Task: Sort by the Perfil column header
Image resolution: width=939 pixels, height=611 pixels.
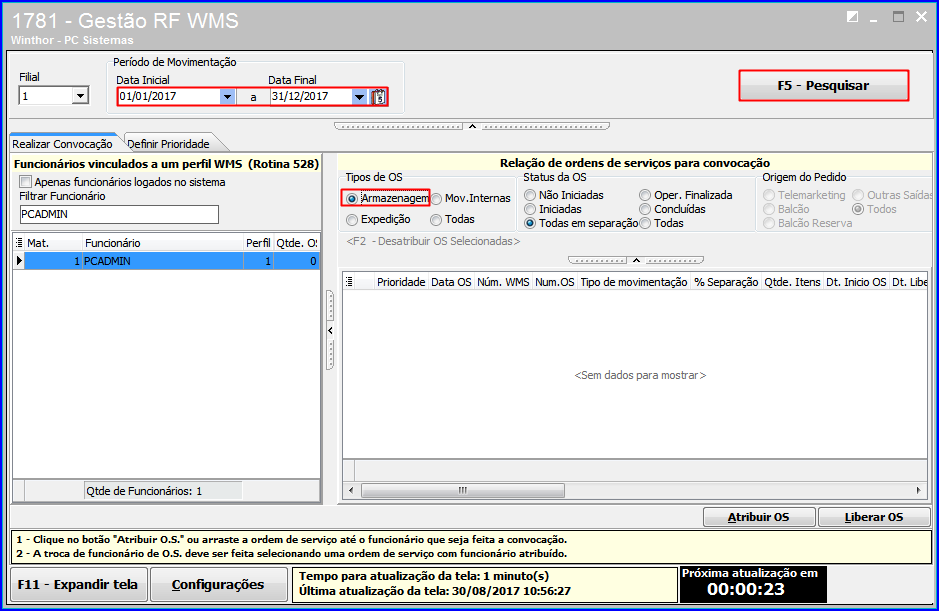Action: click(258, 243)
